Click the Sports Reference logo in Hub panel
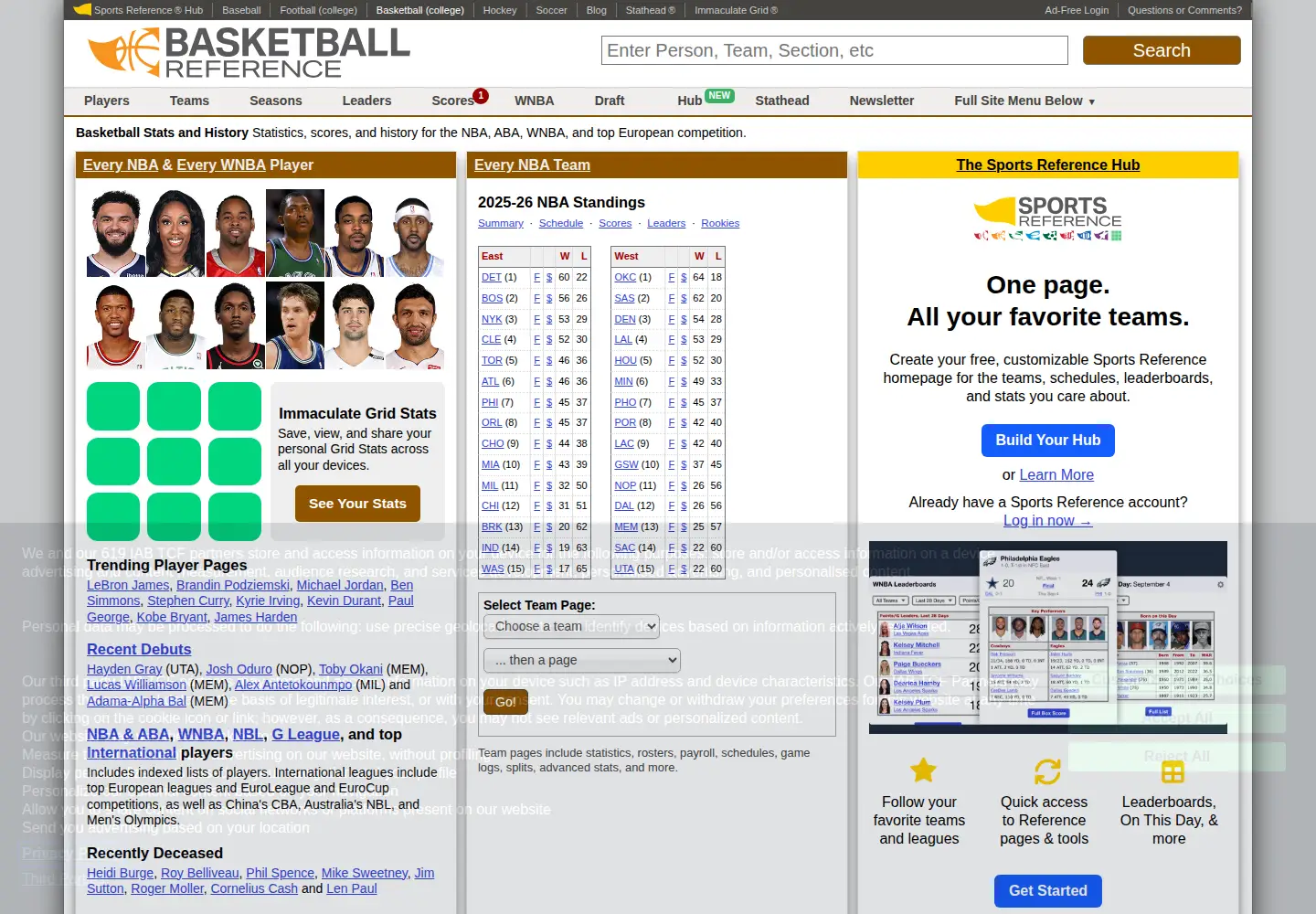Image resolution: width=1316 pixels, height=914 pixels. tap(1047, 219)
